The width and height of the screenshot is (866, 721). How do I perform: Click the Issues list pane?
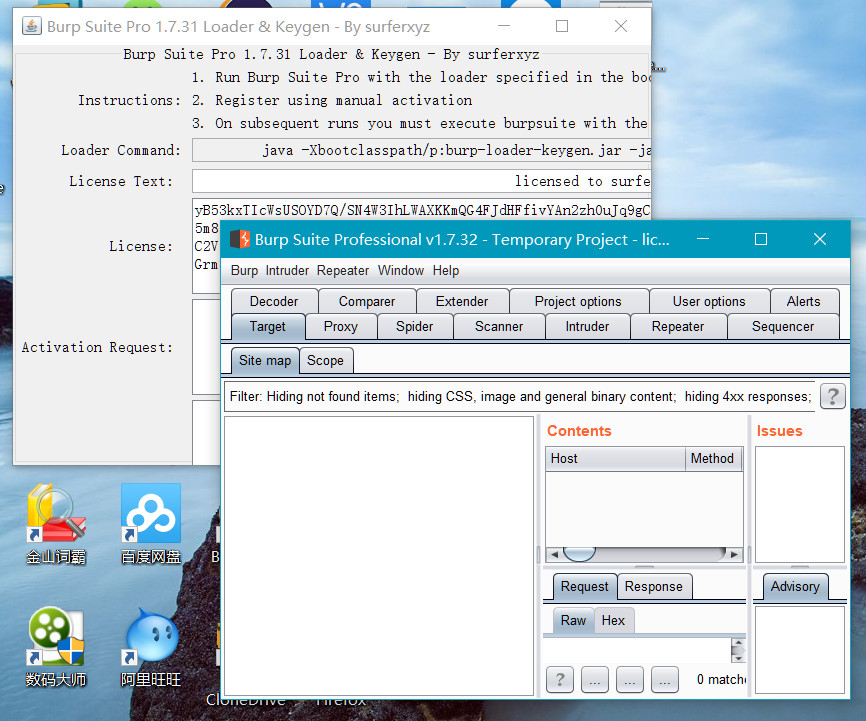(800, 504)
